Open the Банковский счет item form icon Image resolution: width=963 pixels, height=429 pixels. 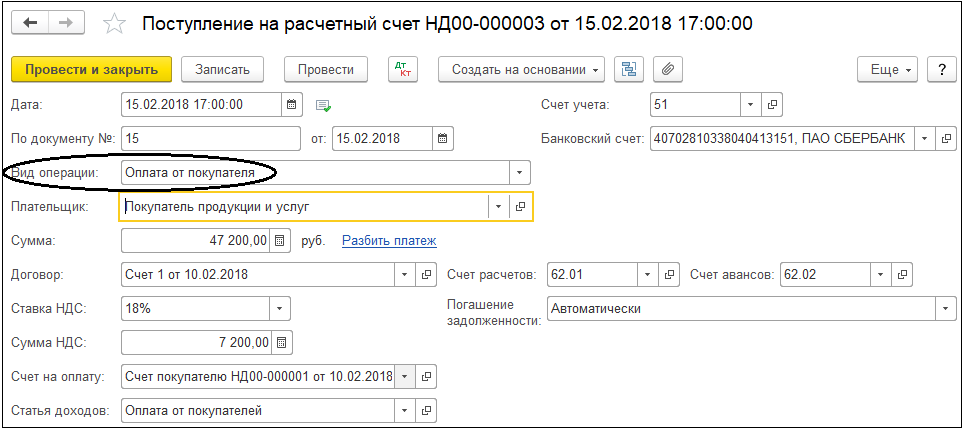coord(946,139)
